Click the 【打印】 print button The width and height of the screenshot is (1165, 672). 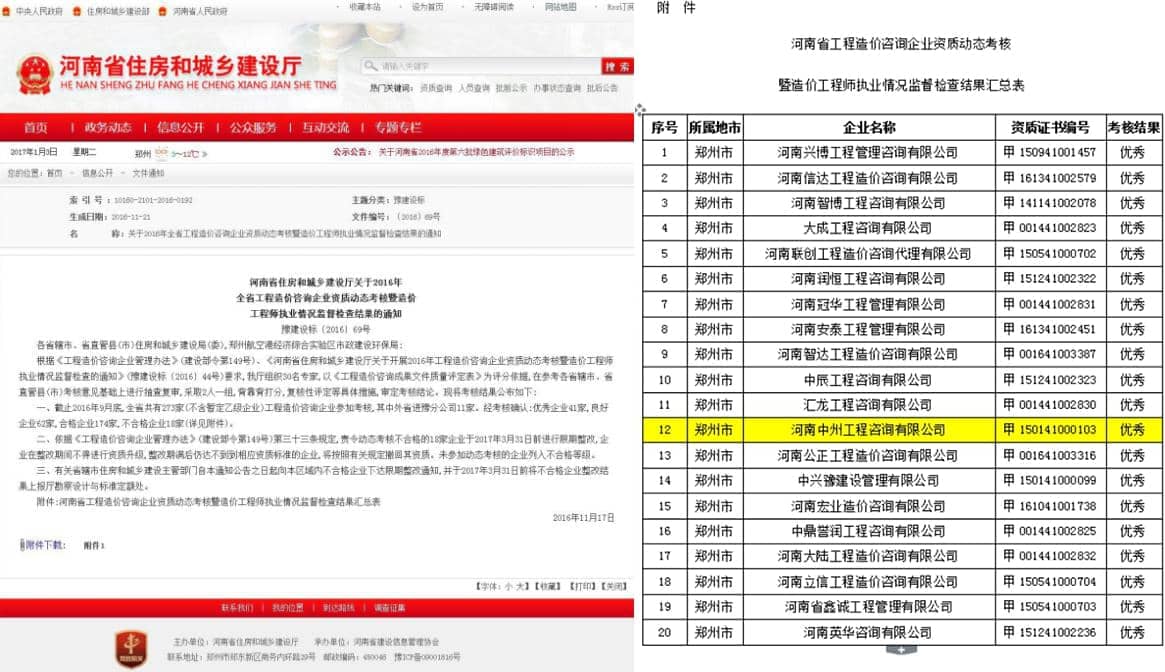[x=582, y=587]
